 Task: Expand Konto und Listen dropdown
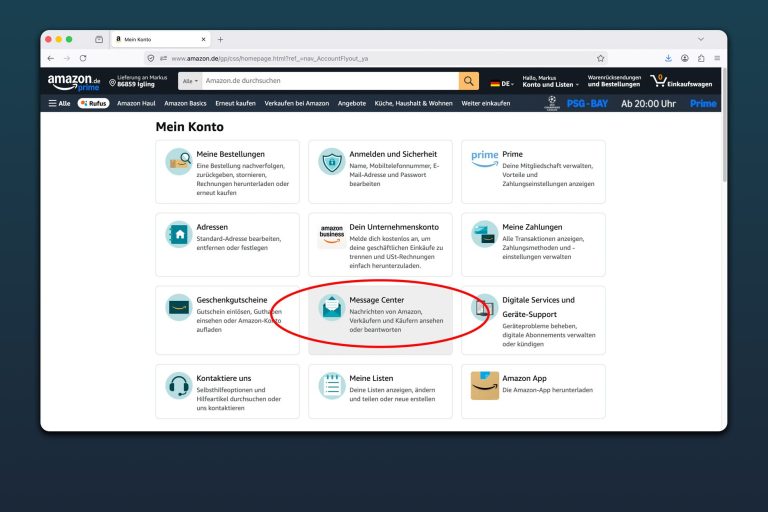pos(550,81)
